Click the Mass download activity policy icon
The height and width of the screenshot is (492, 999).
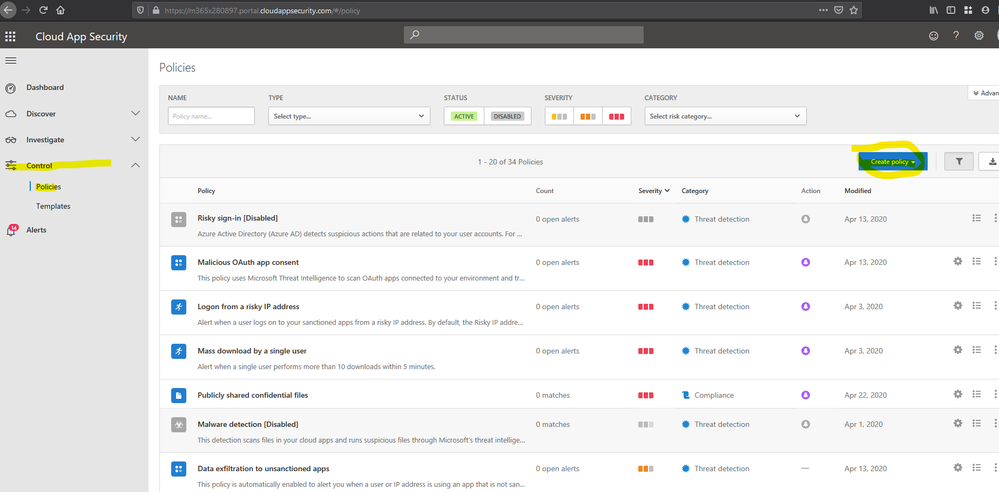pos(178,351)
